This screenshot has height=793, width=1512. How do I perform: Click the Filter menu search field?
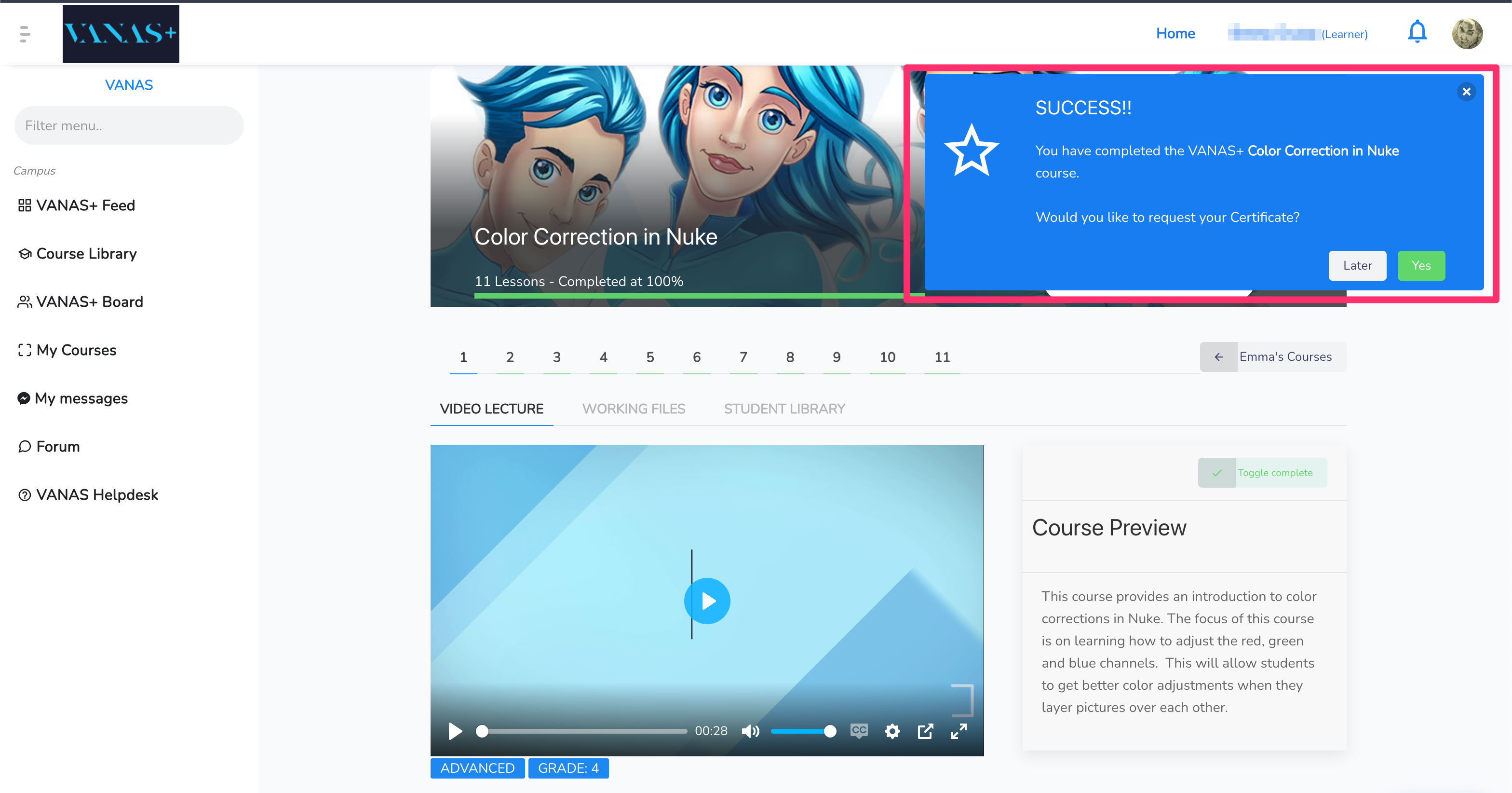129,125
